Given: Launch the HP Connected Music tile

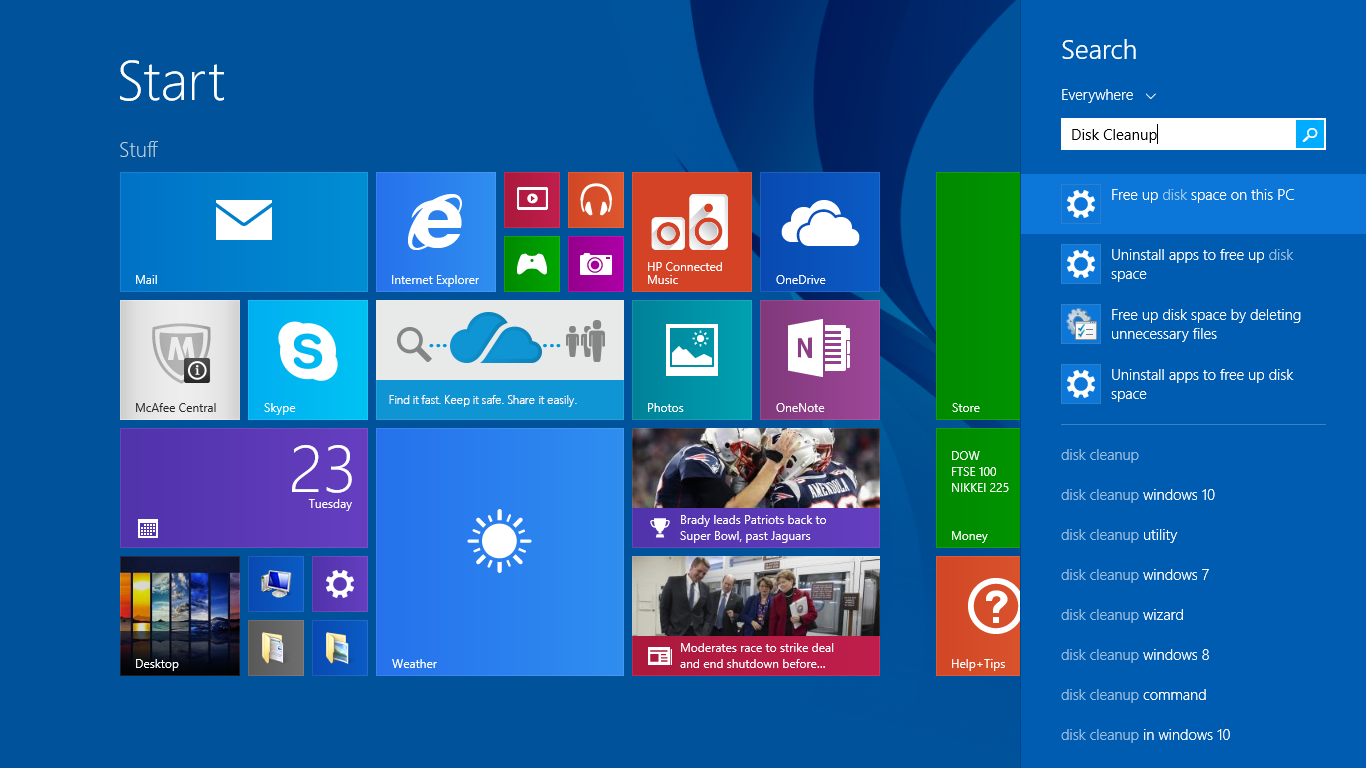Looking at the screenshot, I should pos(692,232).
